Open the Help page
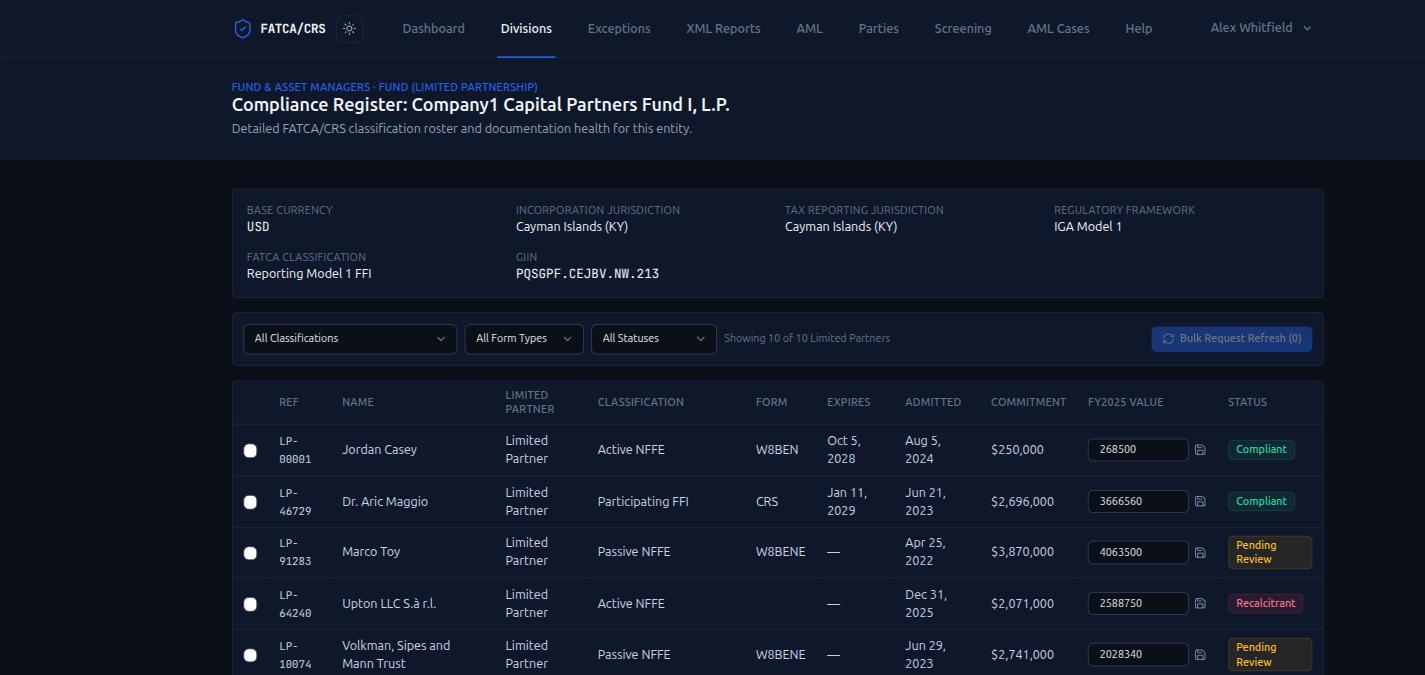1425x675 pixels. [1138, 29]
